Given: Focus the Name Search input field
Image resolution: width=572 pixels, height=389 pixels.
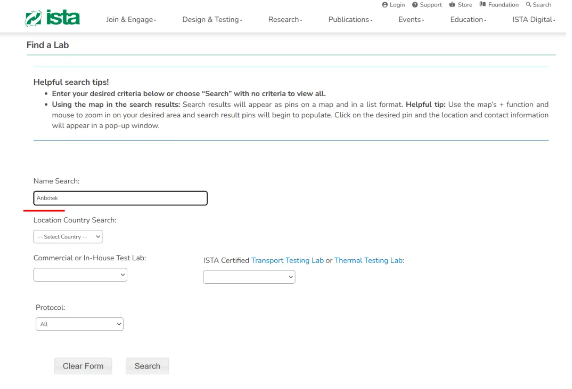Looking at the screenshot, I should coord(120,198).
